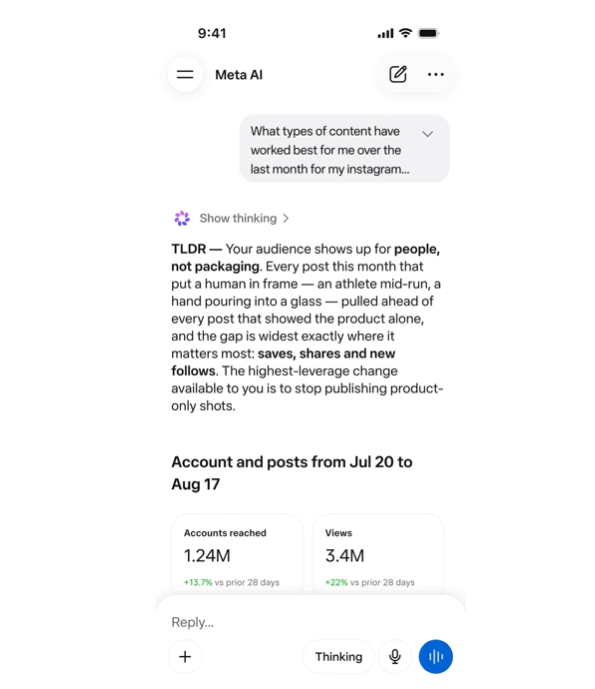
Task: Start a new chat with compose icon
Action: 398,74
